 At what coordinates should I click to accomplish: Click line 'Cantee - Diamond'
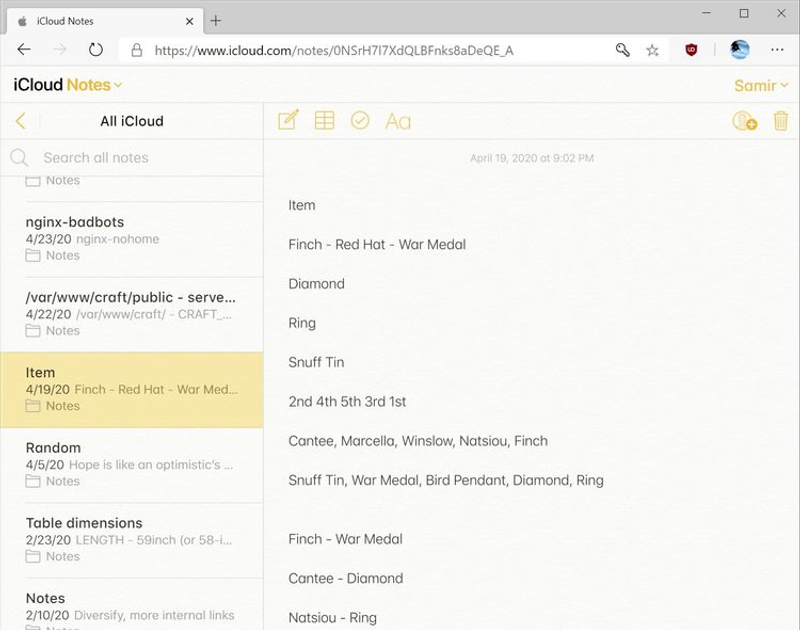tap(345, 578)
